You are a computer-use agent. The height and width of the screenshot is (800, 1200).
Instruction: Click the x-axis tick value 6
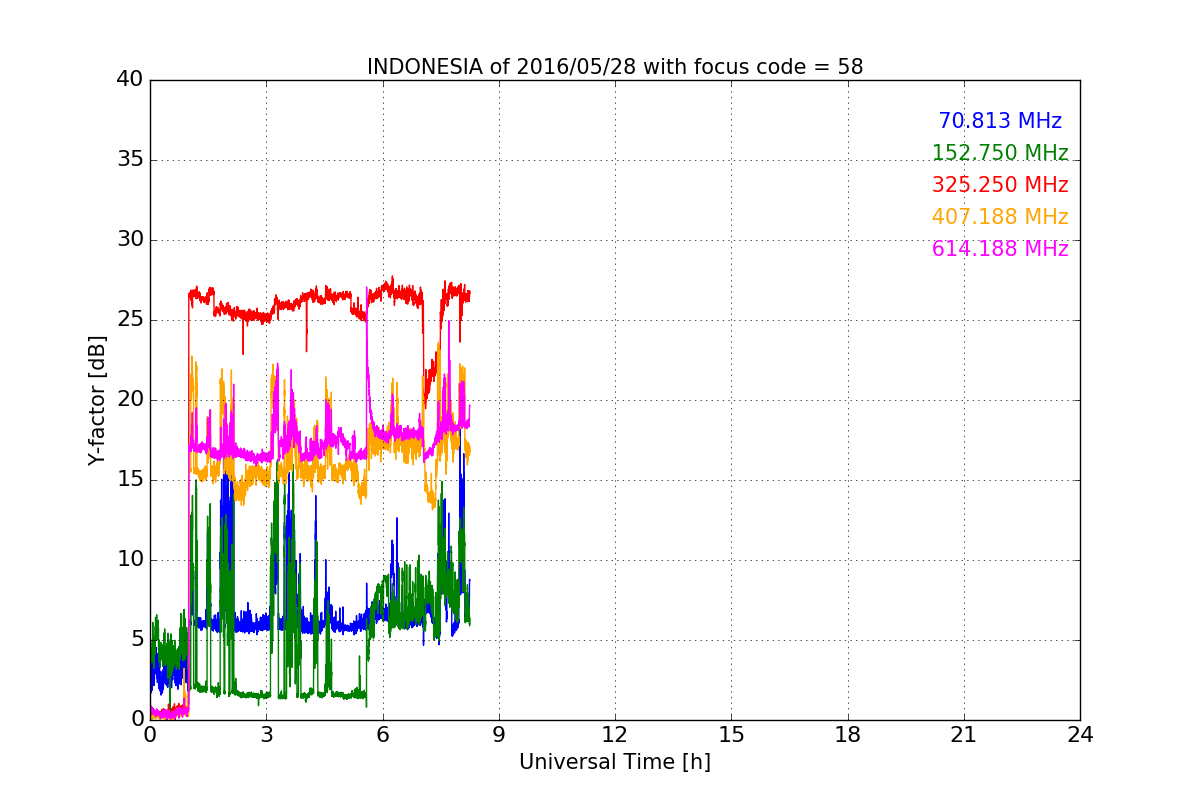(x=383, y=735)
